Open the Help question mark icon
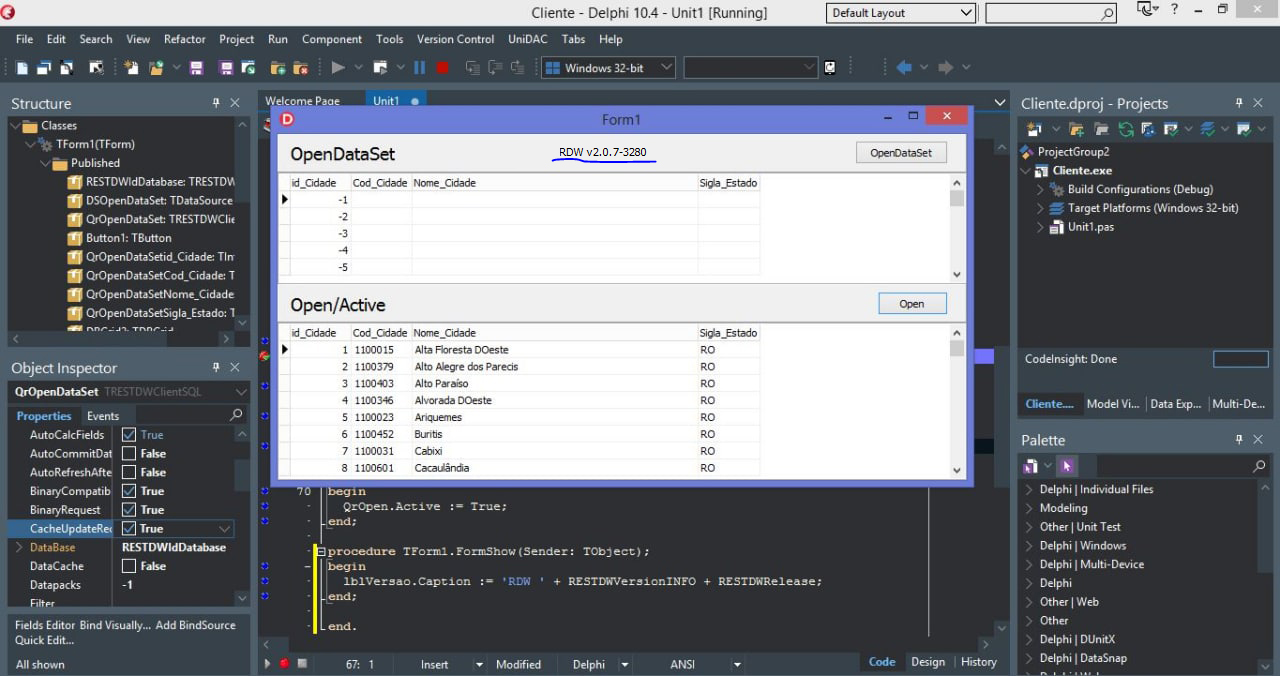1280x676 pixels. point(1174,10)
